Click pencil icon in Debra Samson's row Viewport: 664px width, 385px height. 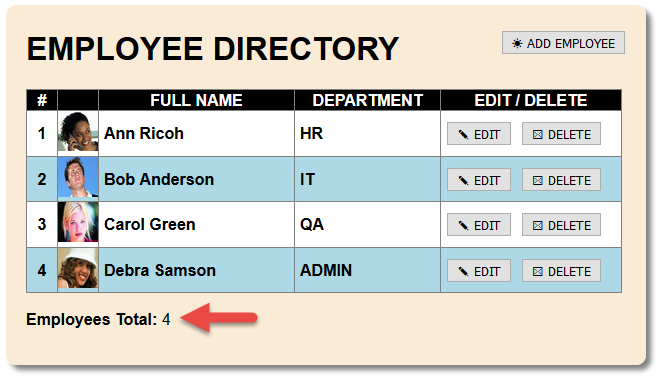pos(463,271)
